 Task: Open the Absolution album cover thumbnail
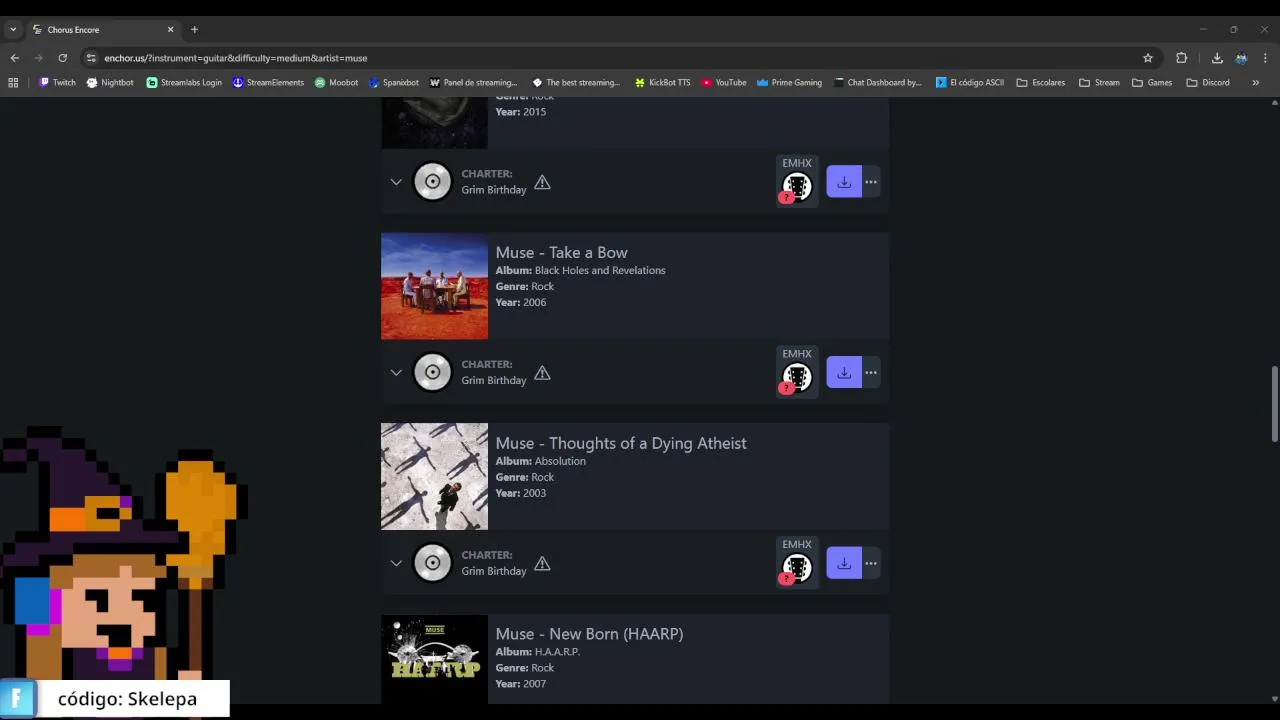[x=434, y=476]
